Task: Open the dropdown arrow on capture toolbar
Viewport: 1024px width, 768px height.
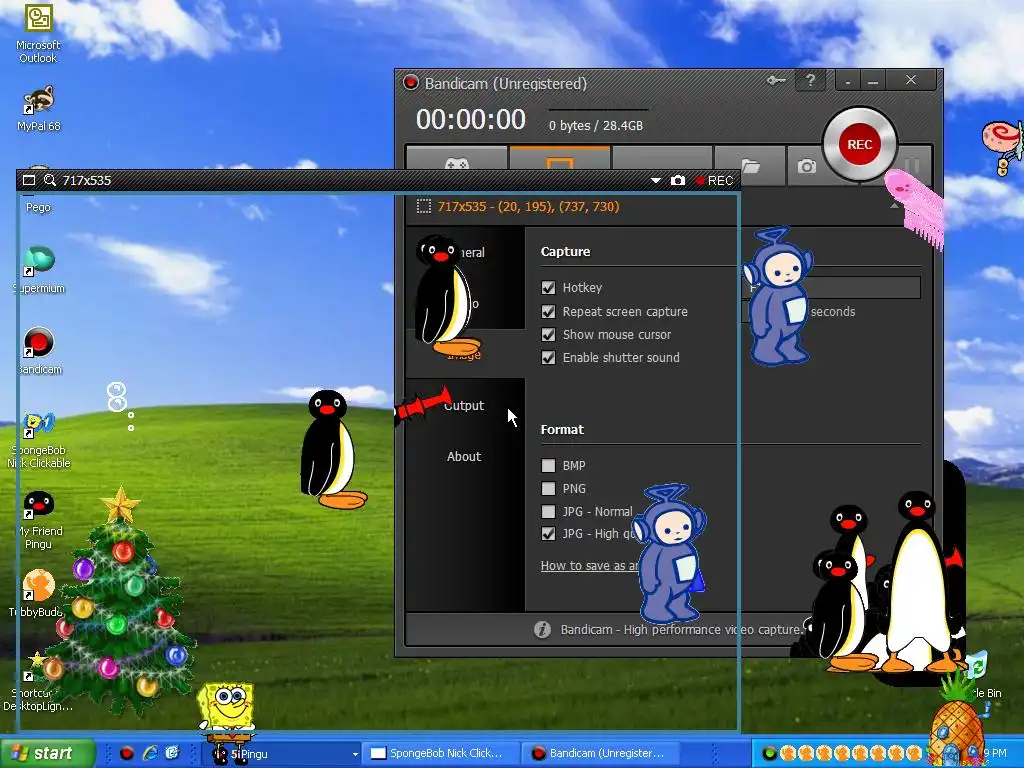Action: 656,180
